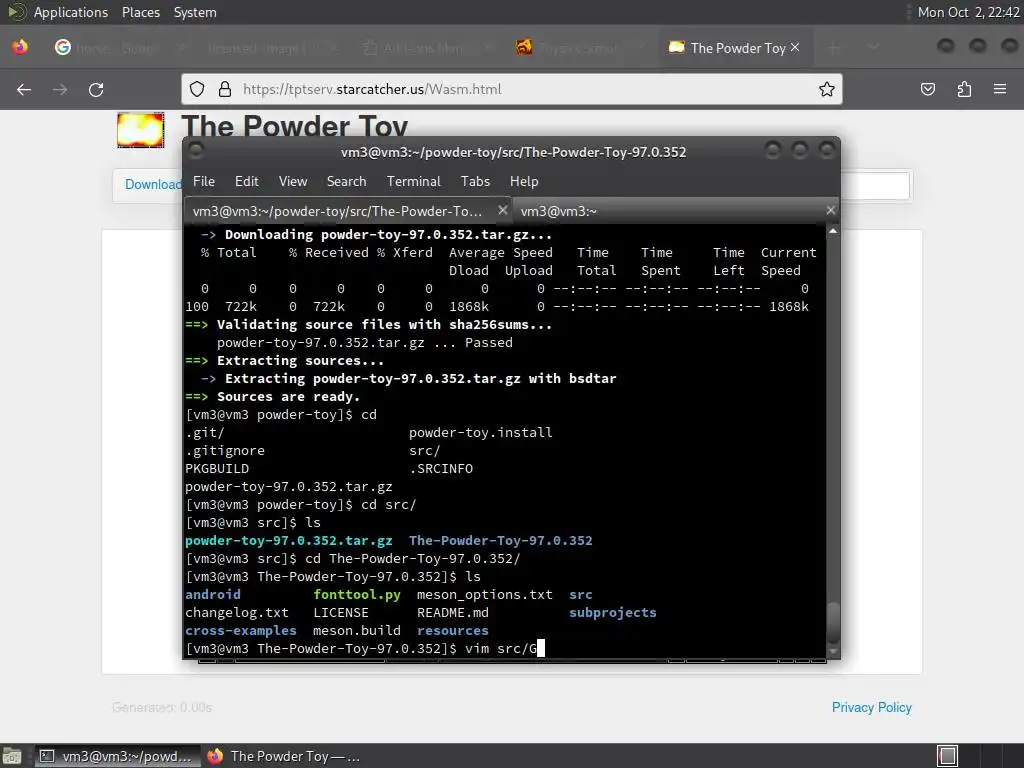This screenshot has width=1024, height=768.
Task: Open the Places menu
Action: pos(140,12)
